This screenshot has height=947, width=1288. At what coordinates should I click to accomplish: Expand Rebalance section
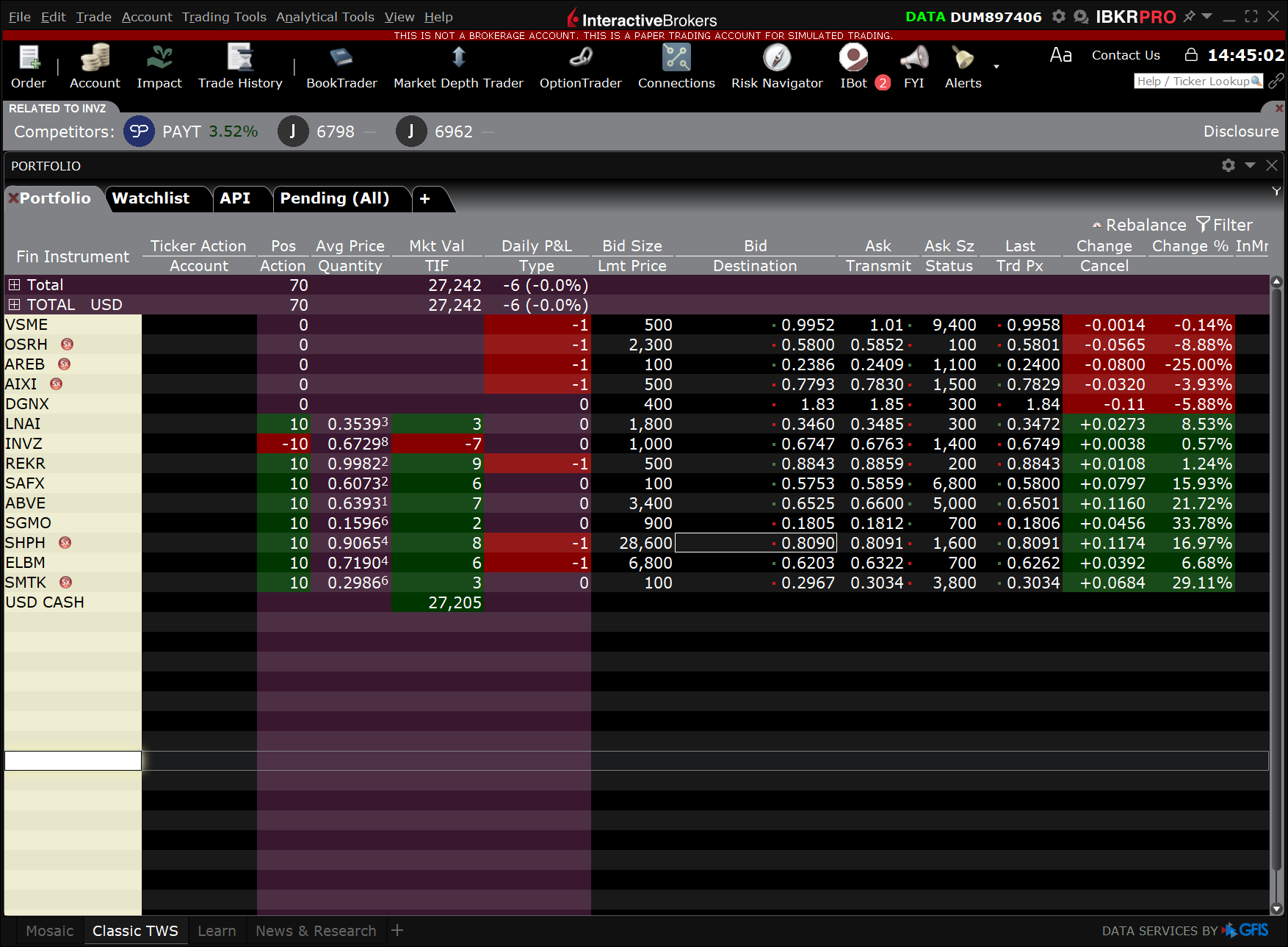coord(1139,225)
